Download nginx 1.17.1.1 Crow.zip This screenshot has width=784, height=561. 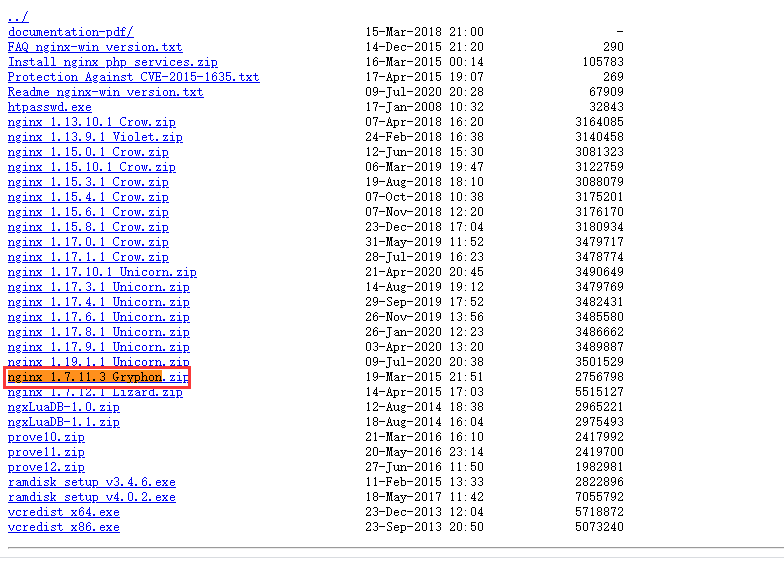[88, 257]
